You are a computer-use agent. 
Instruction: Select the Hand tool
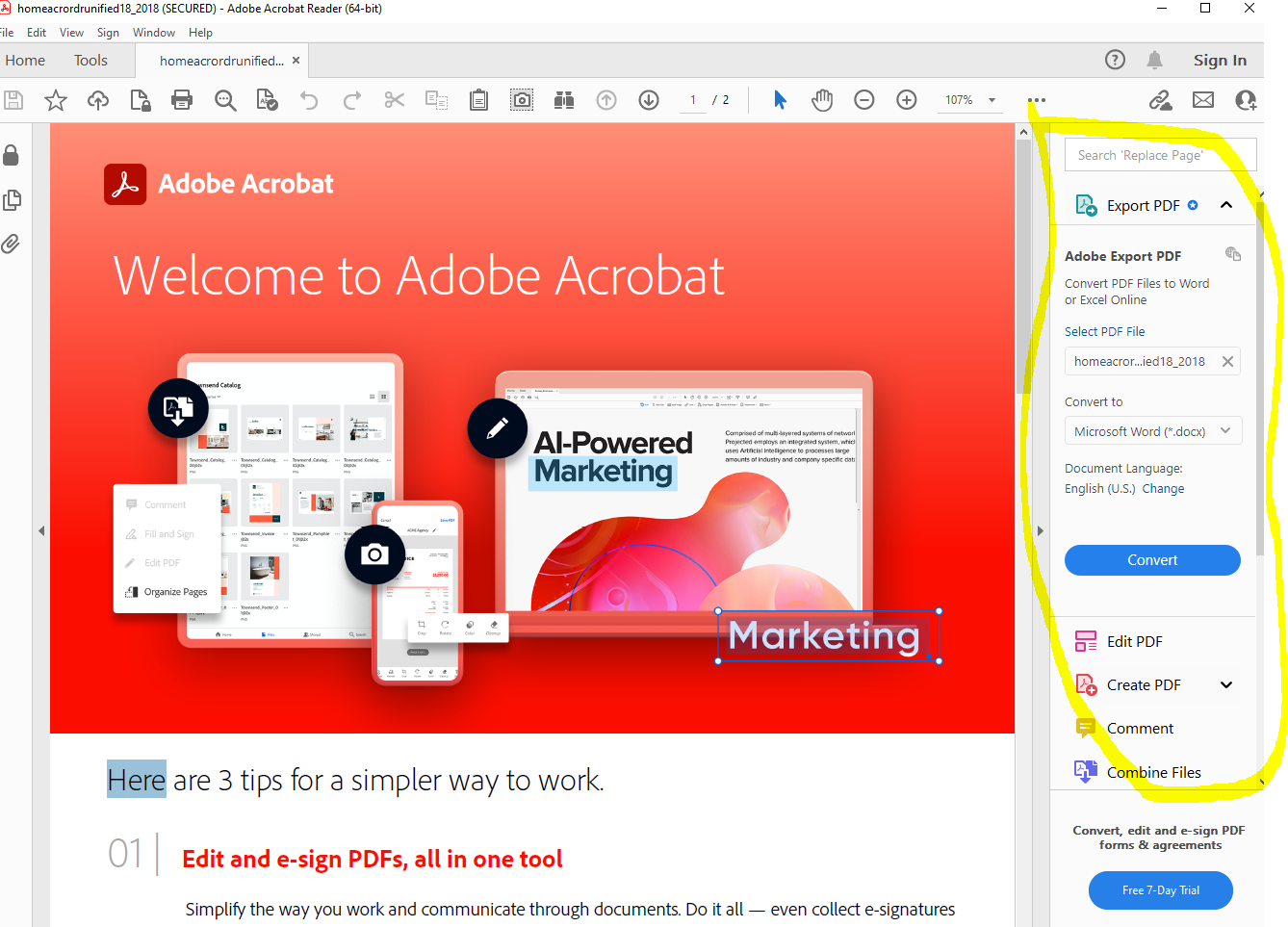(x=821, y=99)
